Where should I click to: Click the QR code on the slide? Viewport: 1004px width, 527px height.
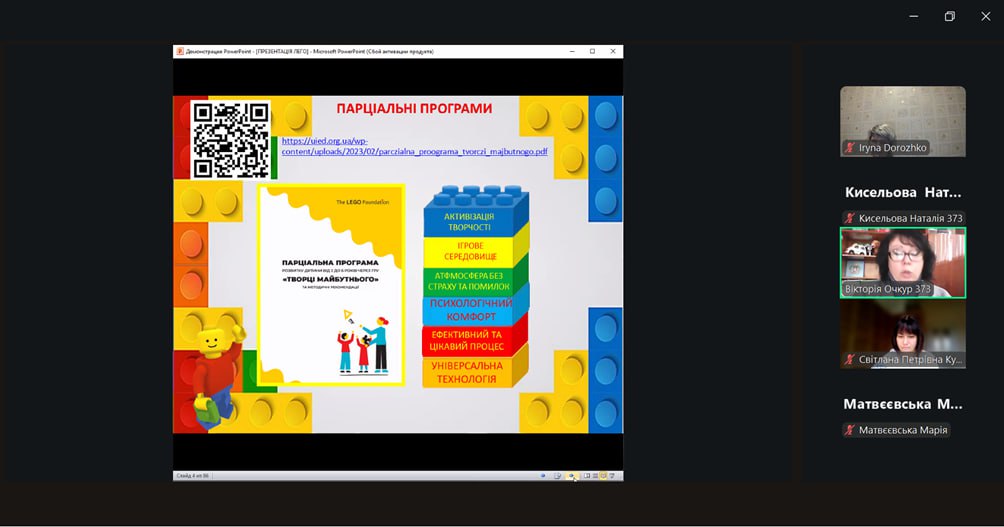pos(231,139)
